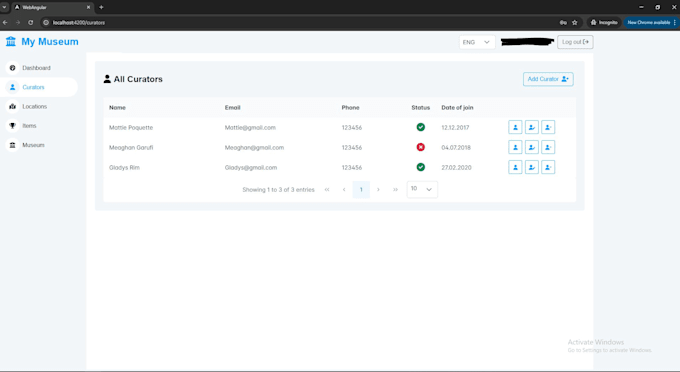Go back using the browser back arrow
Image resolution: width=680 pixels, height=372 pixels.
tap(5, 23)
